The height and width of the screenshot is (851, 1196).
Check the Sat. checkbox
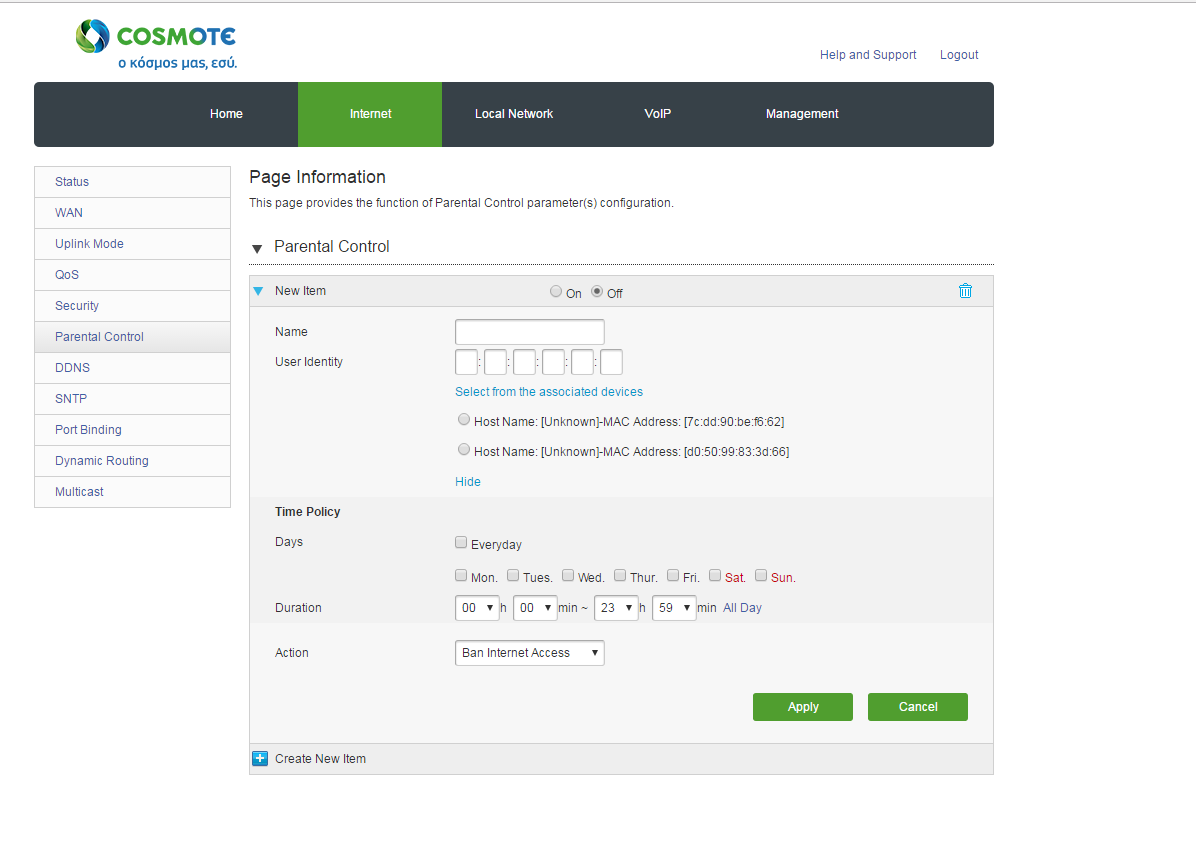715,575
